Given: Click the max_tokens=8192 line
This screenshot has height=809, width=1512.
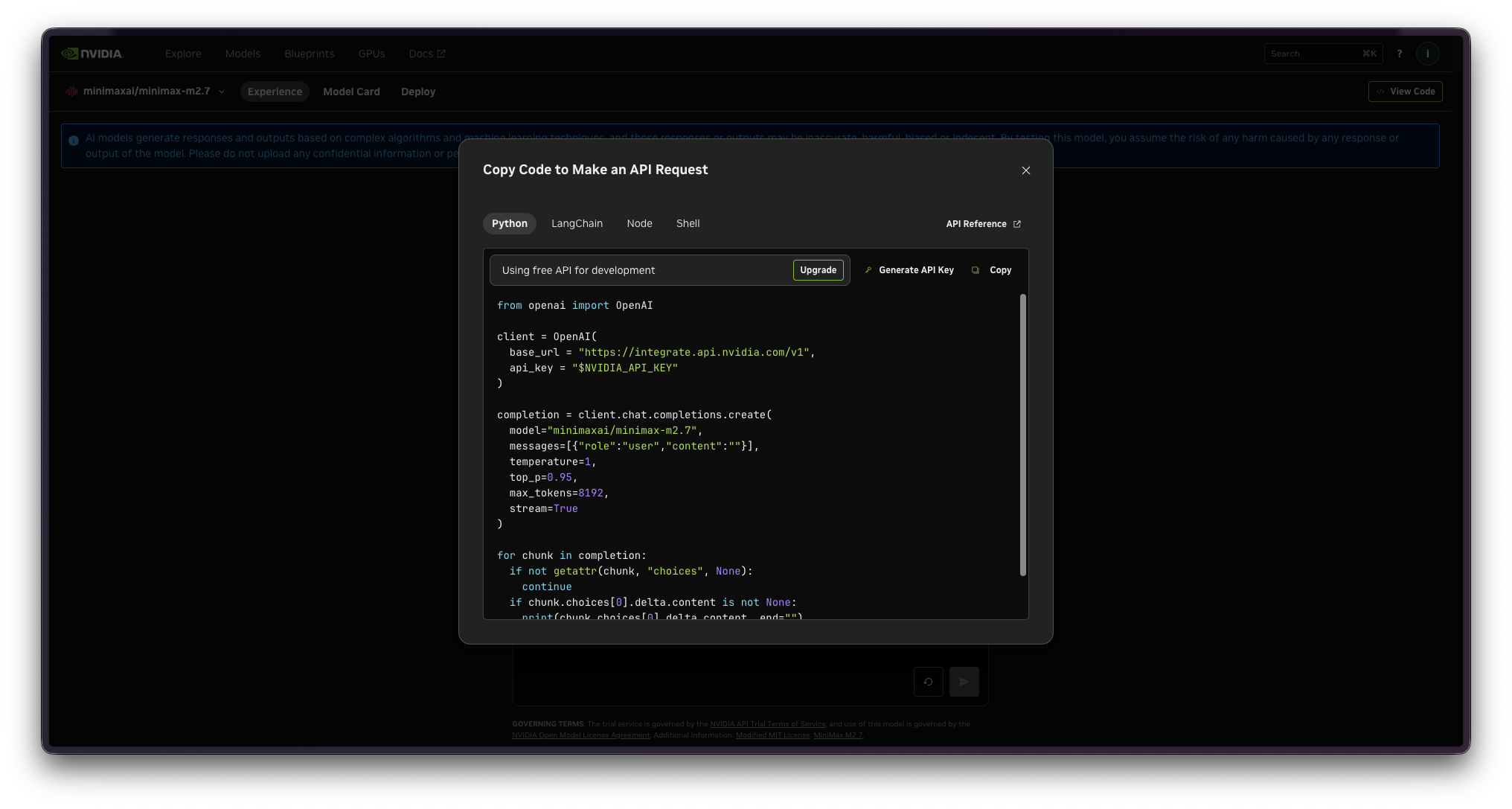Looking at the screenshot, I should point(559,493).
